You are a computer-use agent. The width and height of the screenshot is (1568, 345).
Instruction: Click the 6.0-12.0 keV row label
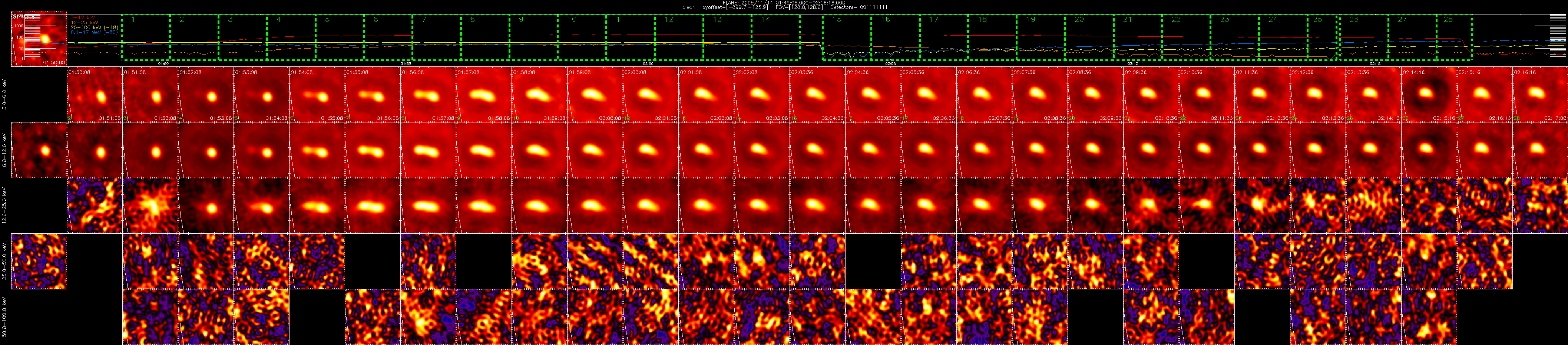5,150
